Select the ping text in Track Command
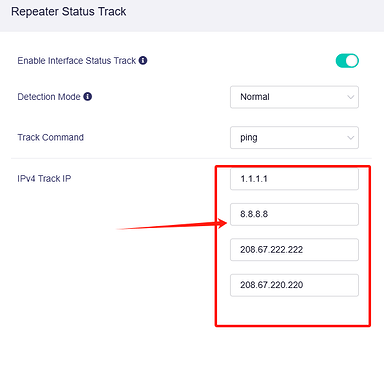 point(249,138)
